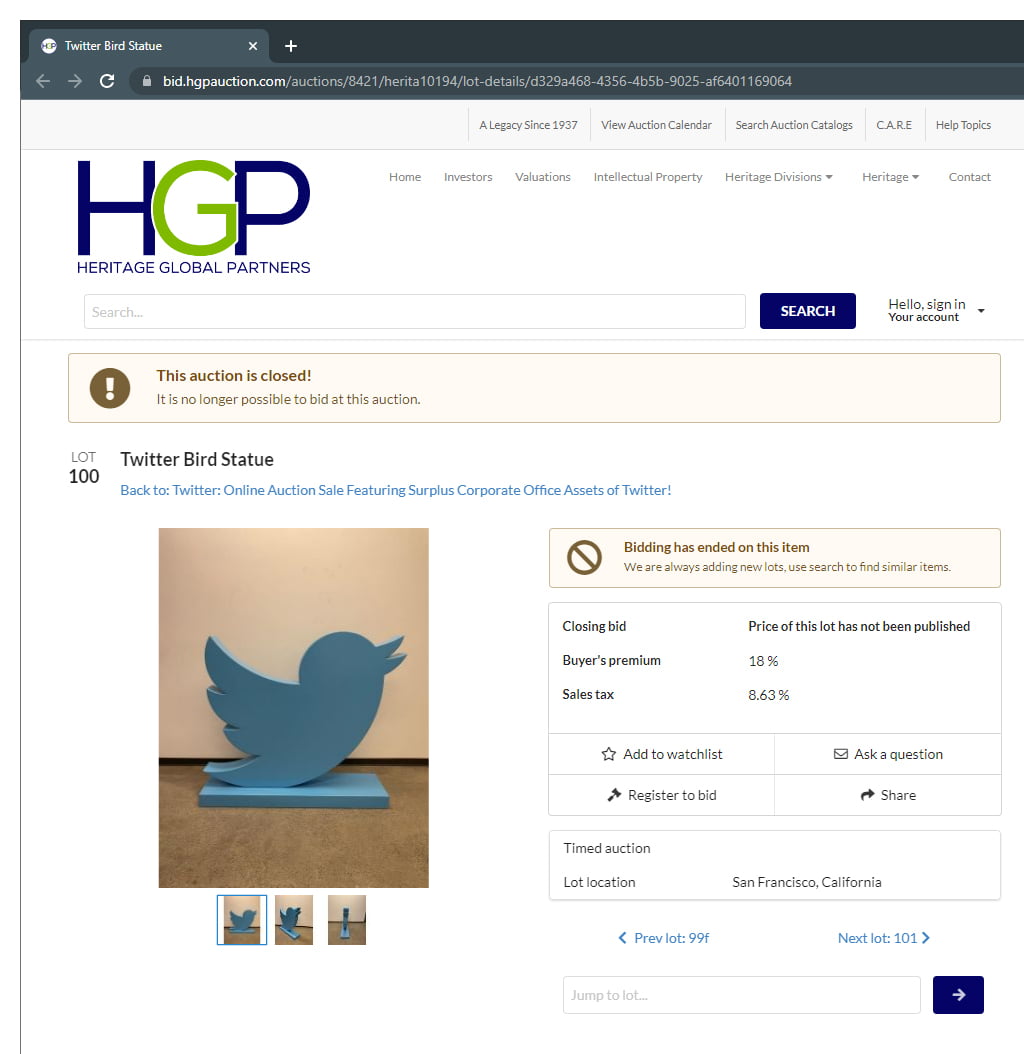Open Help Topics link

tap(963, 125)
